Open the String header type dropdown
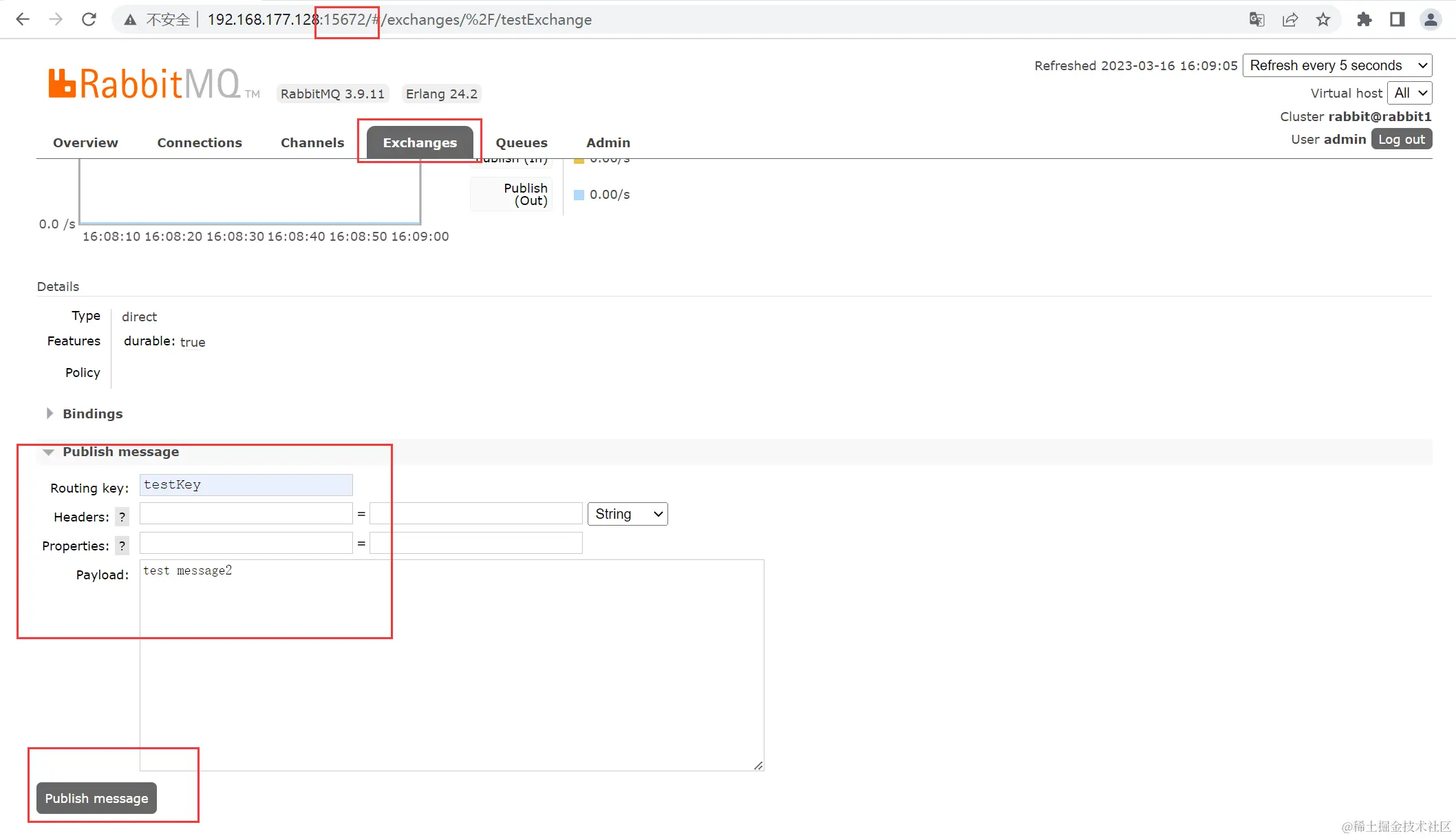 [628, 514]
